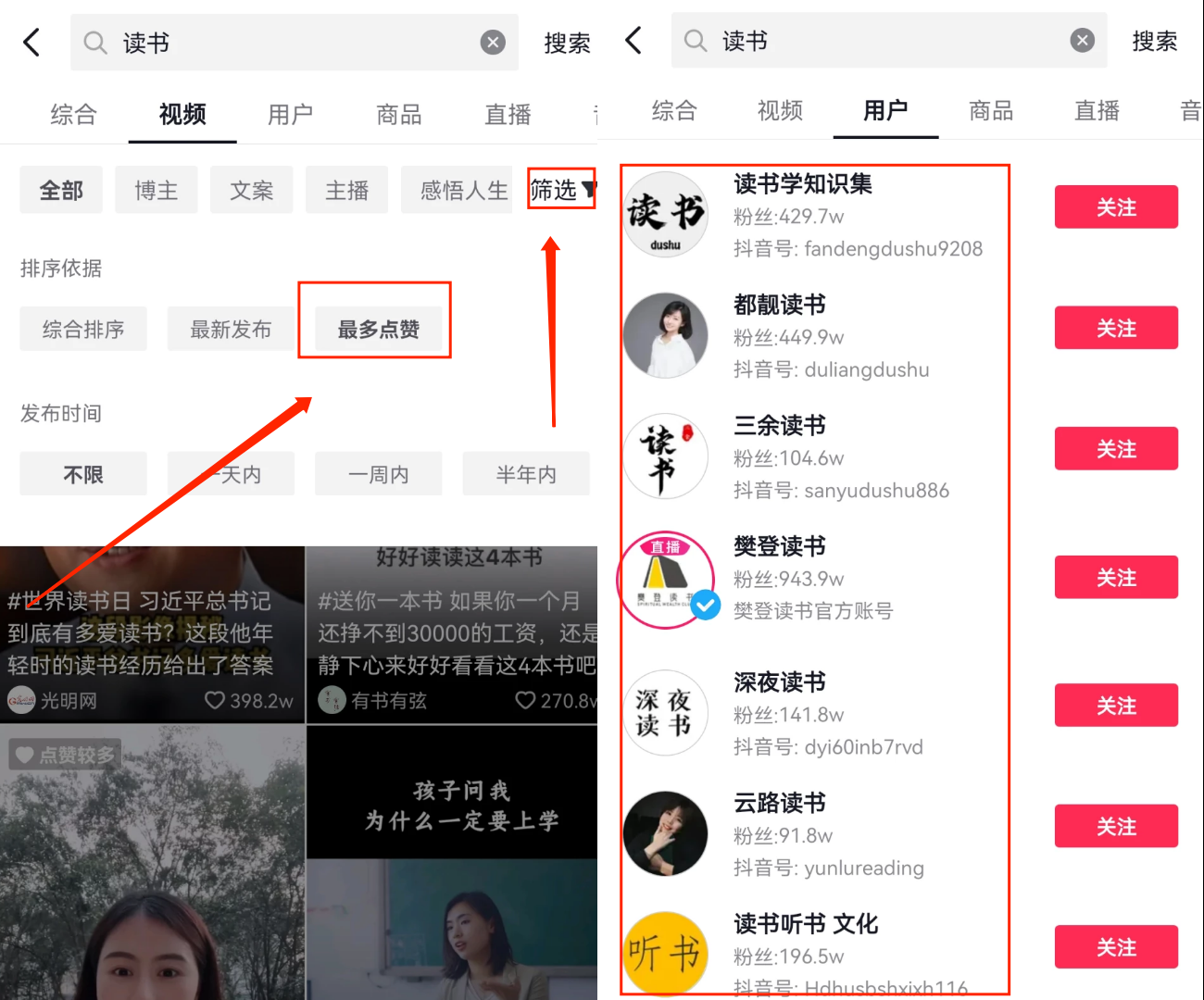
Task: Select 半年内 publish time option
Action: pos(526,474)
